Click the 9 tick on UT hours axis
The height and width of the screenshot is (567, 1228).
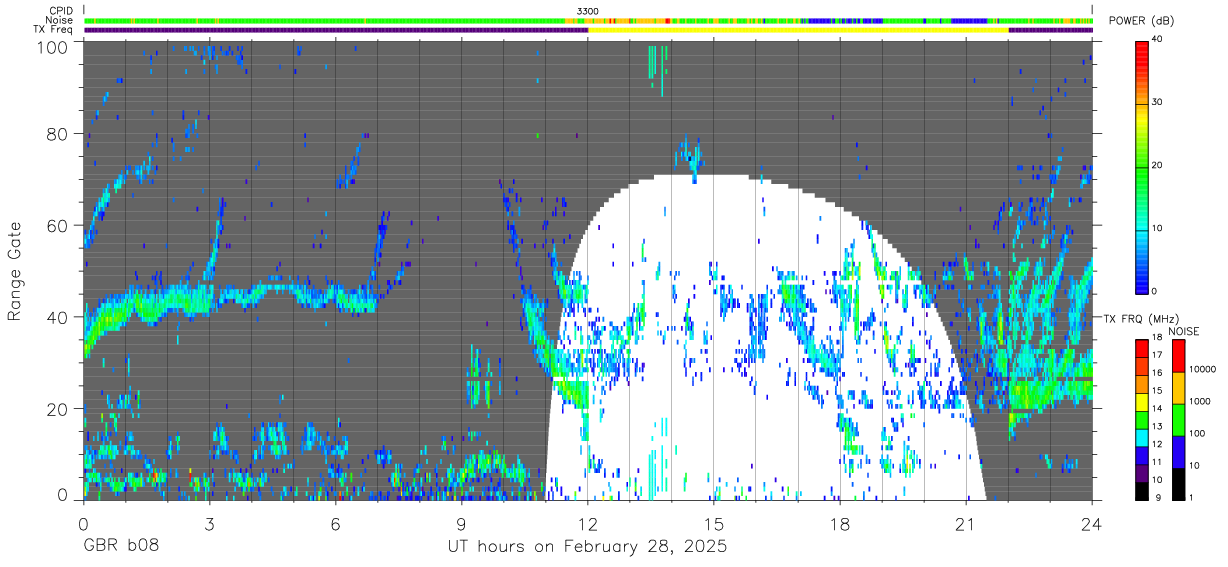(x=461, y=523)
